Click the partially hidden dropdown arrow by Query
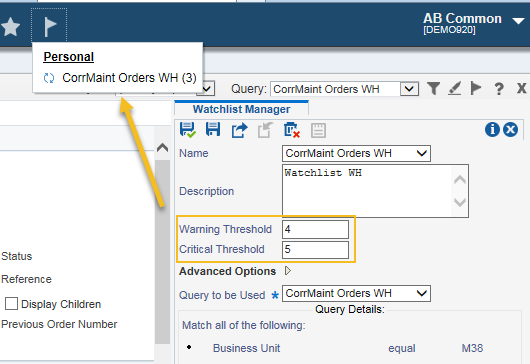Image resolution: width=530 pixels, height=364 pixels. click(207, 89)
